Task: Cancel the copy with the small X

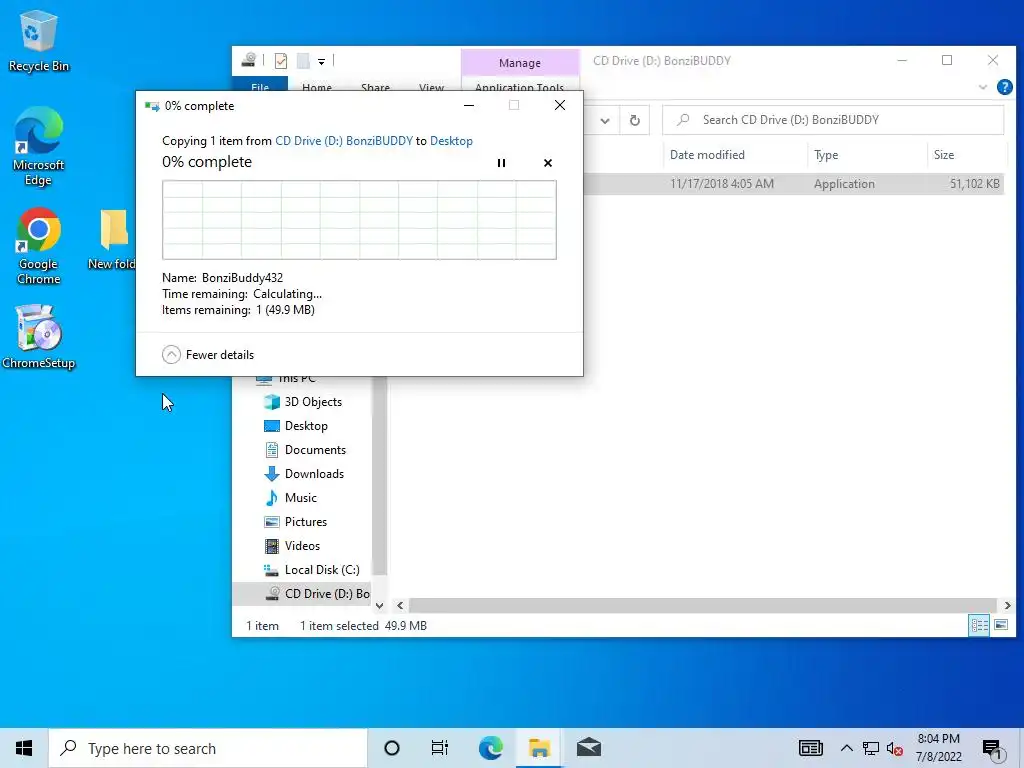Action: coord(548,163)
